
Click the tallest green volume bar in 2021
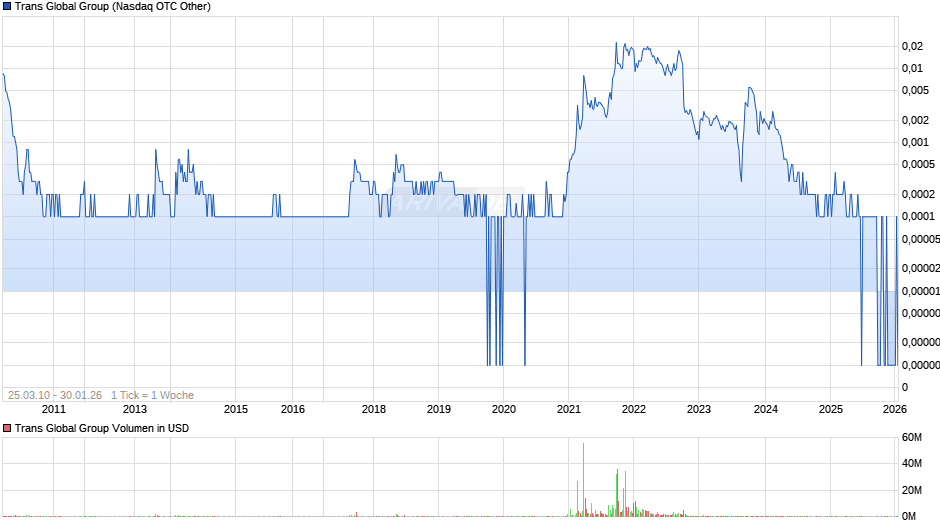coord(583,480)
